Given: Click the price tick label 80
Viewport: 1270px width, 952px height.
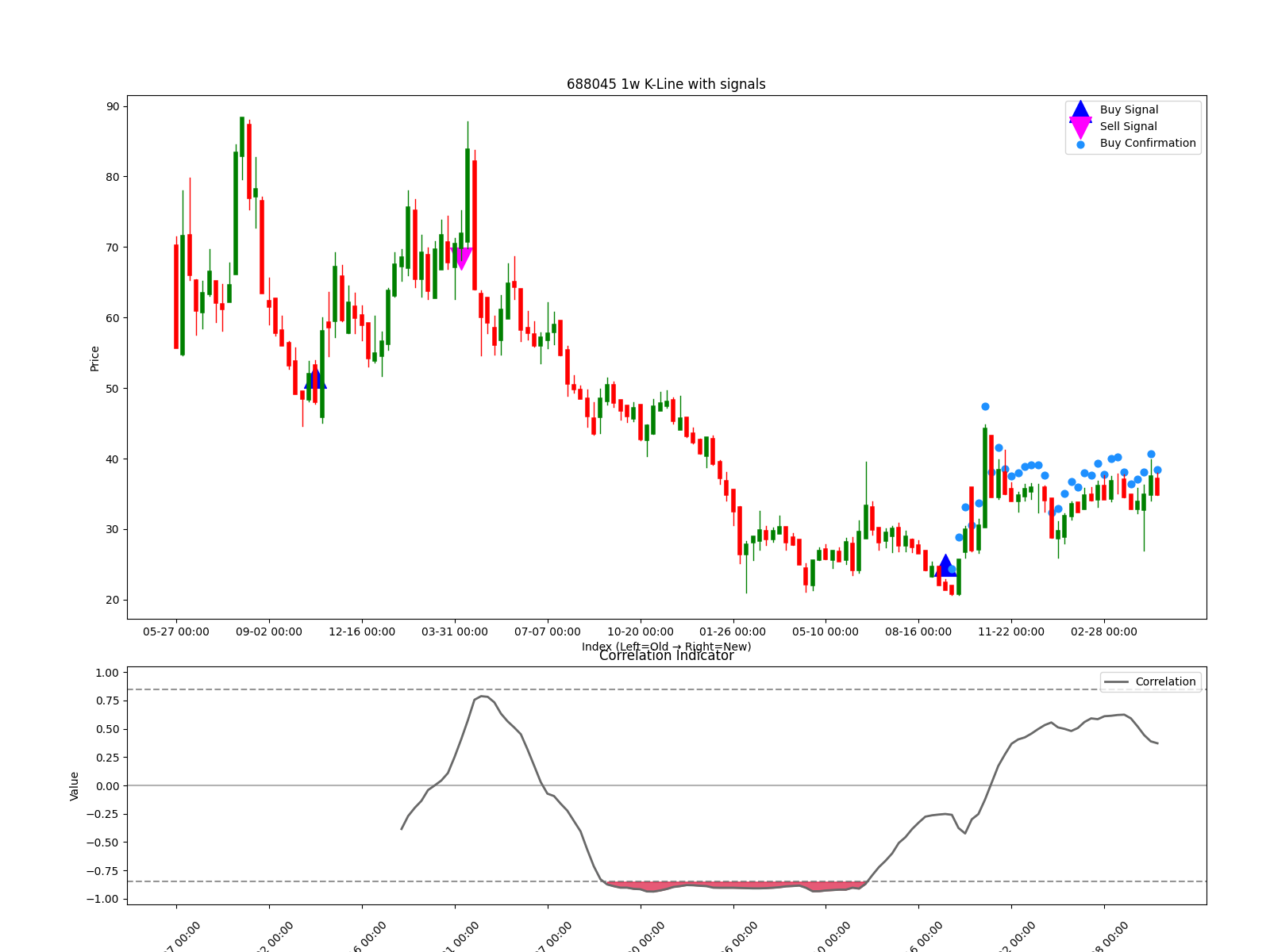Looking at the screenshot, I should tap(113, 177).
